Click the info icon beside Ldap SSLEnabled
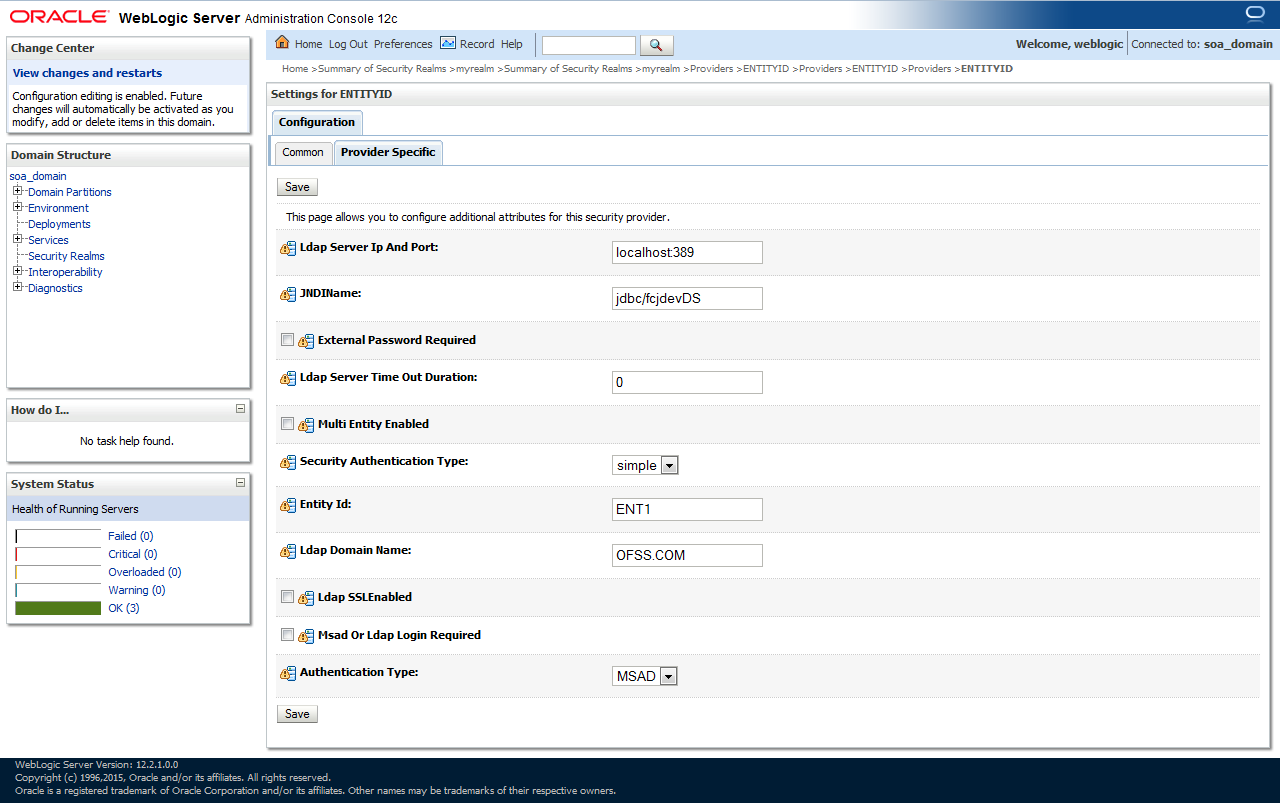 coord(306,598)
